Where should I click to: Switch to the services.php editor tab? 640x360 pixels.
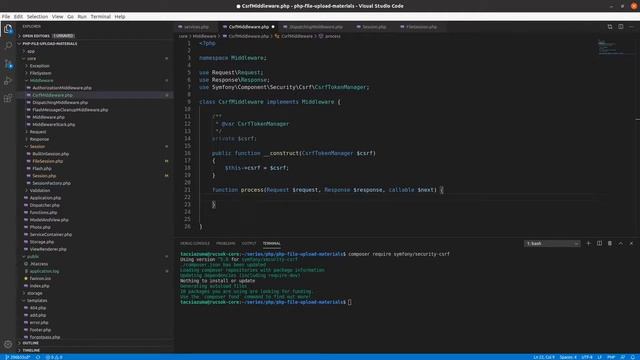click(x=196, y=27)
